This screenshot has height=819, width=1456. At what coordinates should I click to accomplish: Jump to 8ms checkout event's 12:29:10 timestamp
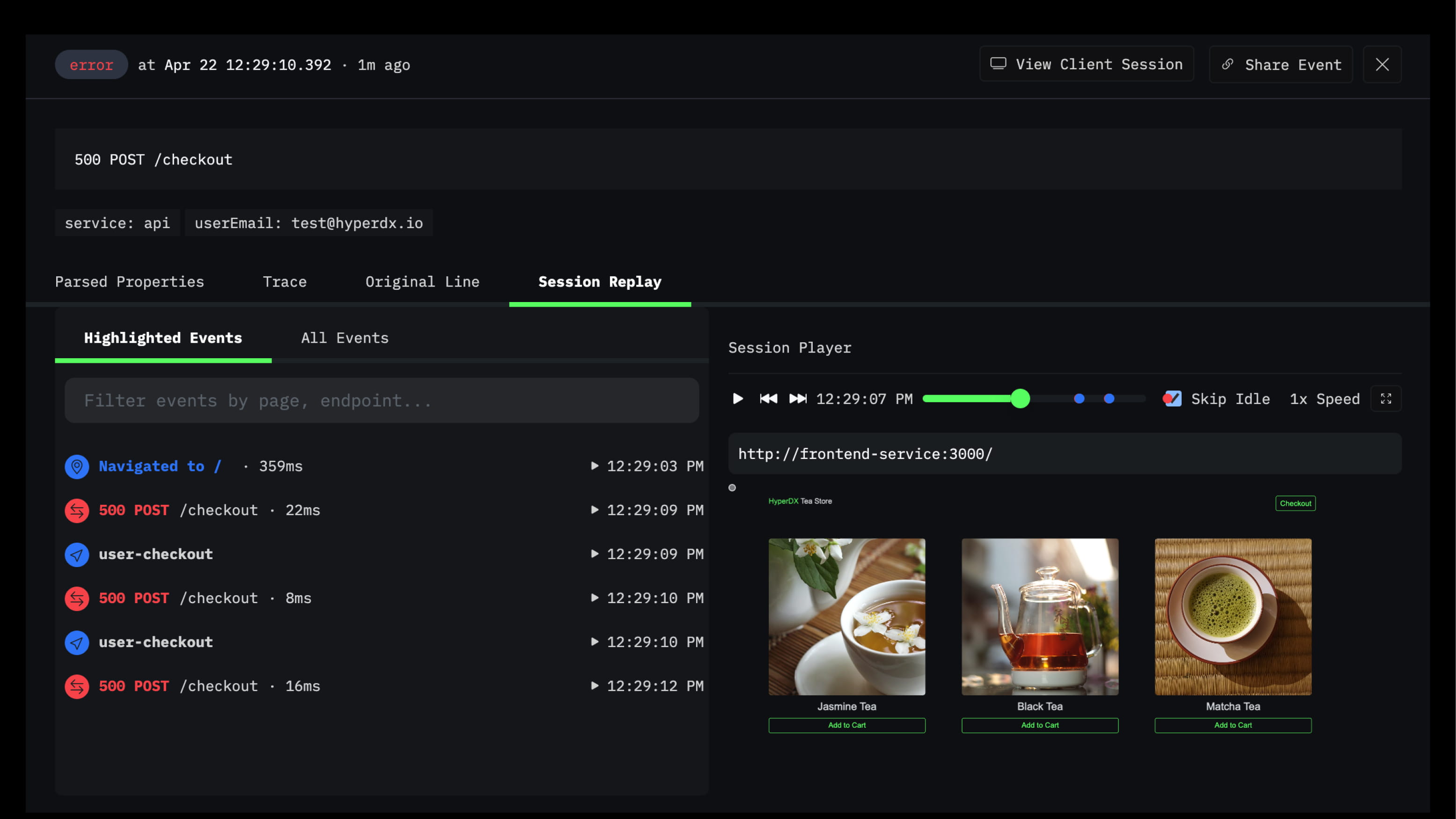[x=647, y=598]
